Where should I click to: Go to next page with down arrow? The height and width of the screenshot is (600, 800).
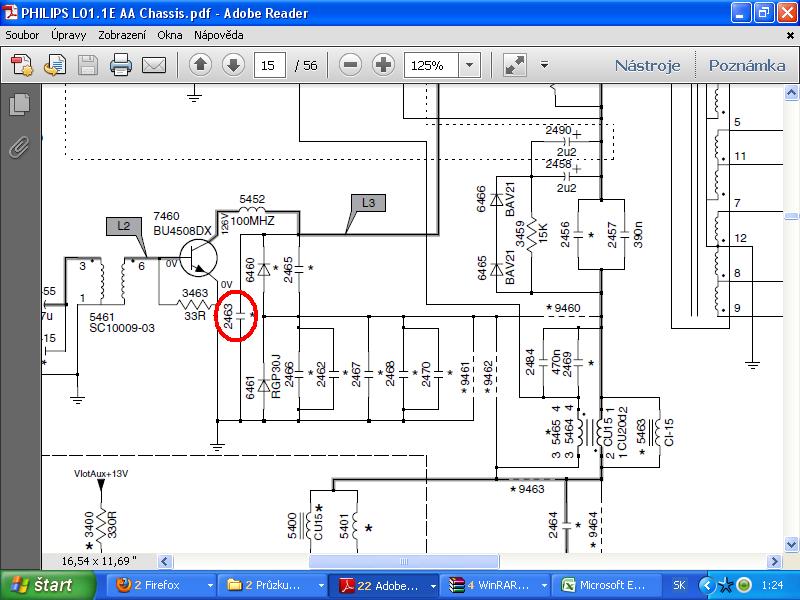pos(232,65)
